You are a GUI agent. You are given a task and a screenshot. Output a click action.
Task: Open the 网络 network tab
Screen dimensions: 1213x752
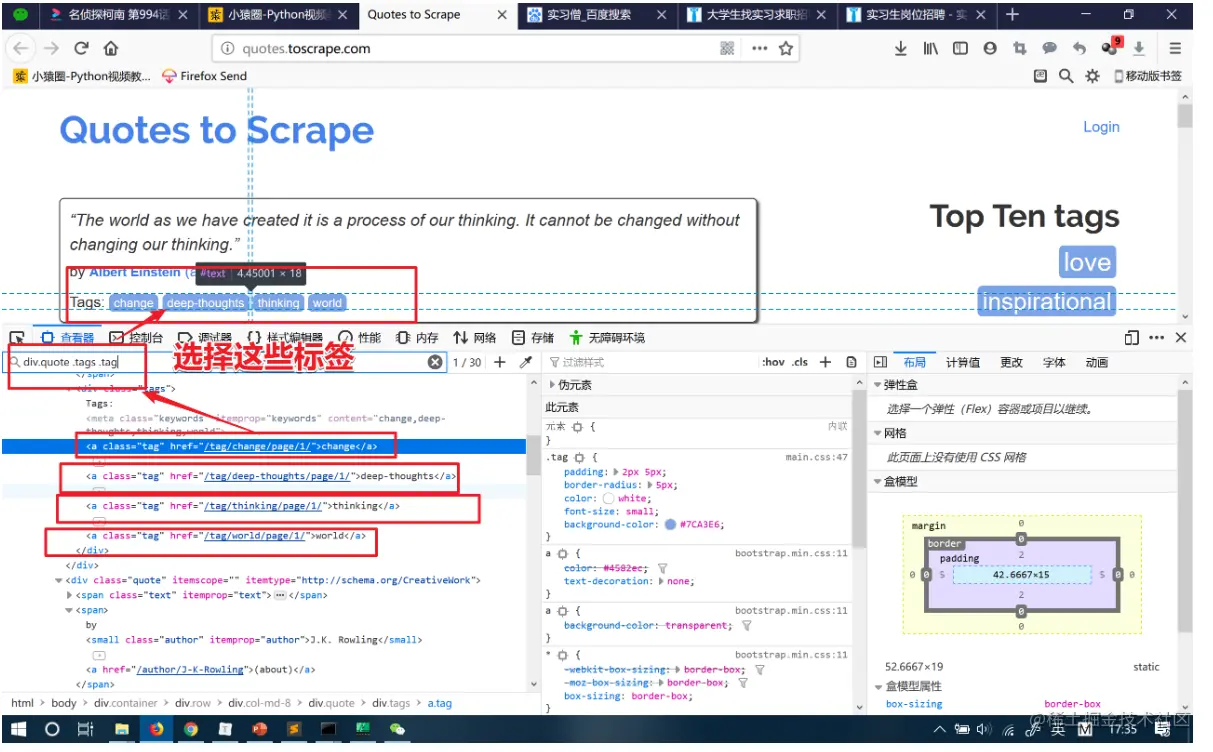coord(475,338)
